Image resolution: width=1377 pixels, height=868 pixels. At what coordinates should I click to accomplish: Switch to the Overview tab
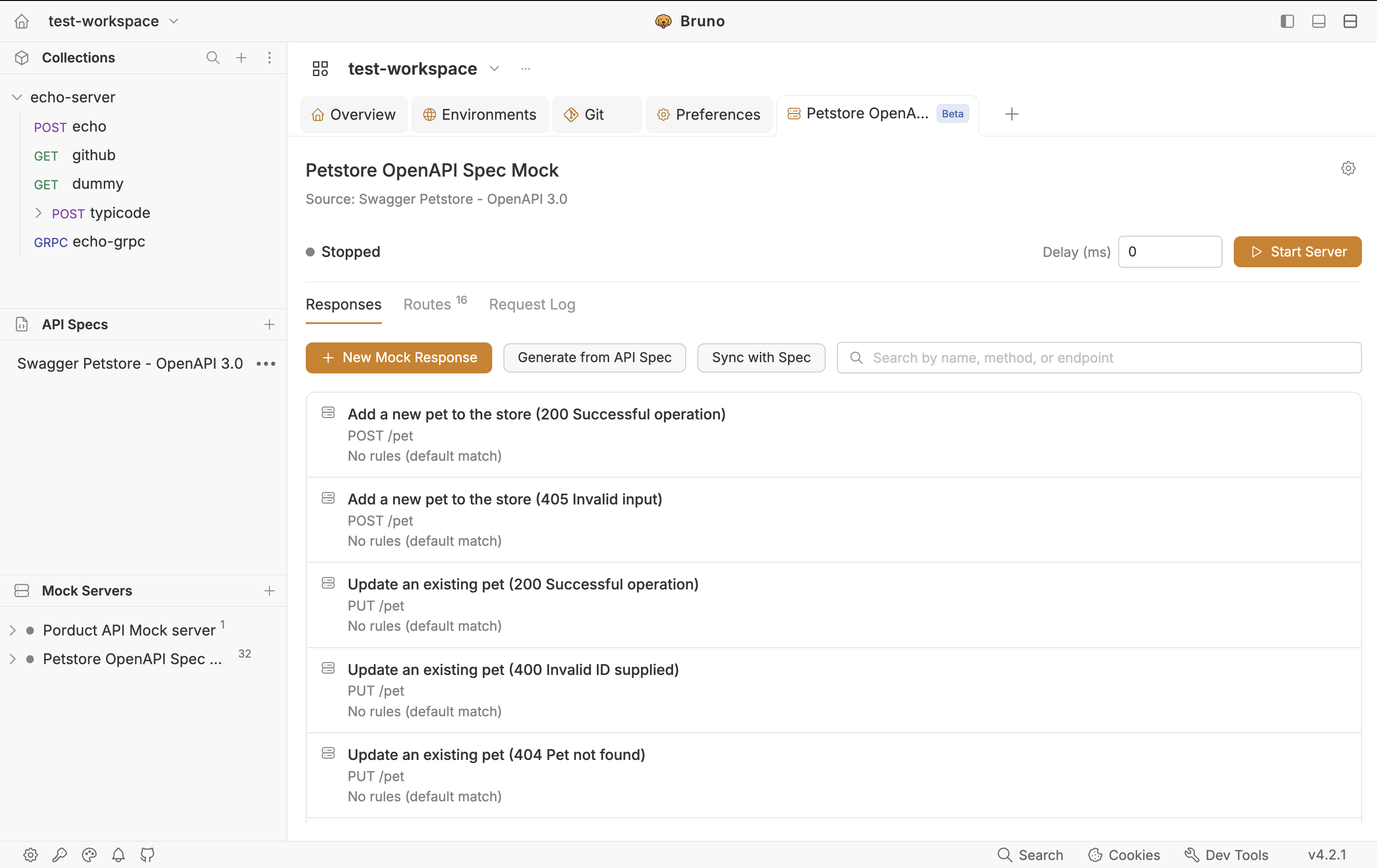coord(353,114)
